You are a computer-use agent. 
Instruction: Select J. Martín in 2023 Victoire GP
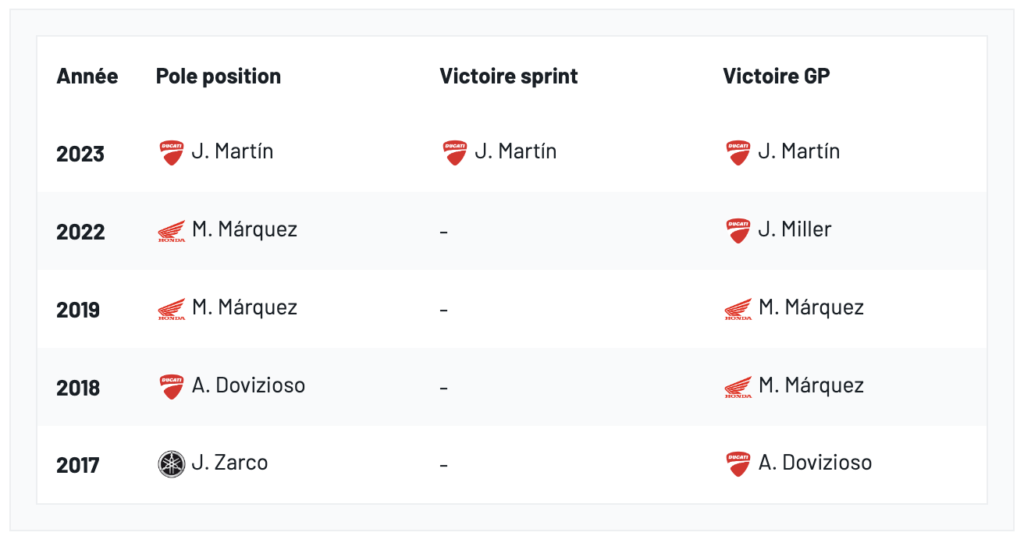798,152
